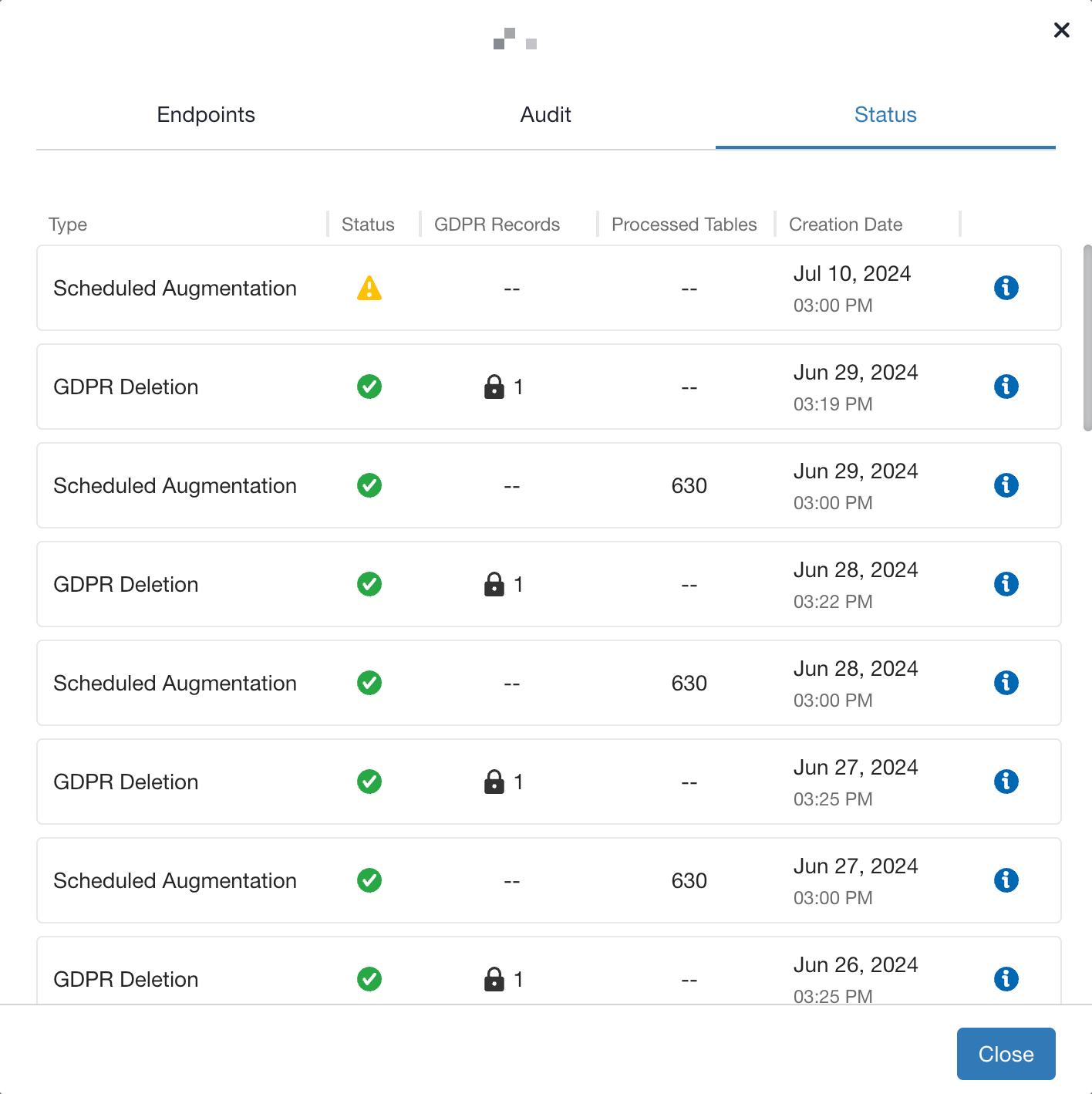Click the 03:22 PM timestamp
Viewport: 1092px width, 1094px height.
coord(833,602)
